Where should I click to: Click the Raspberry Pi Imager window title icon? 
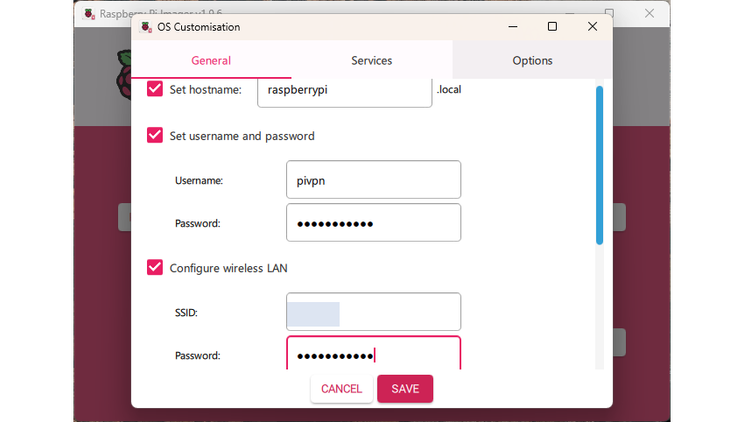[89, 14]
